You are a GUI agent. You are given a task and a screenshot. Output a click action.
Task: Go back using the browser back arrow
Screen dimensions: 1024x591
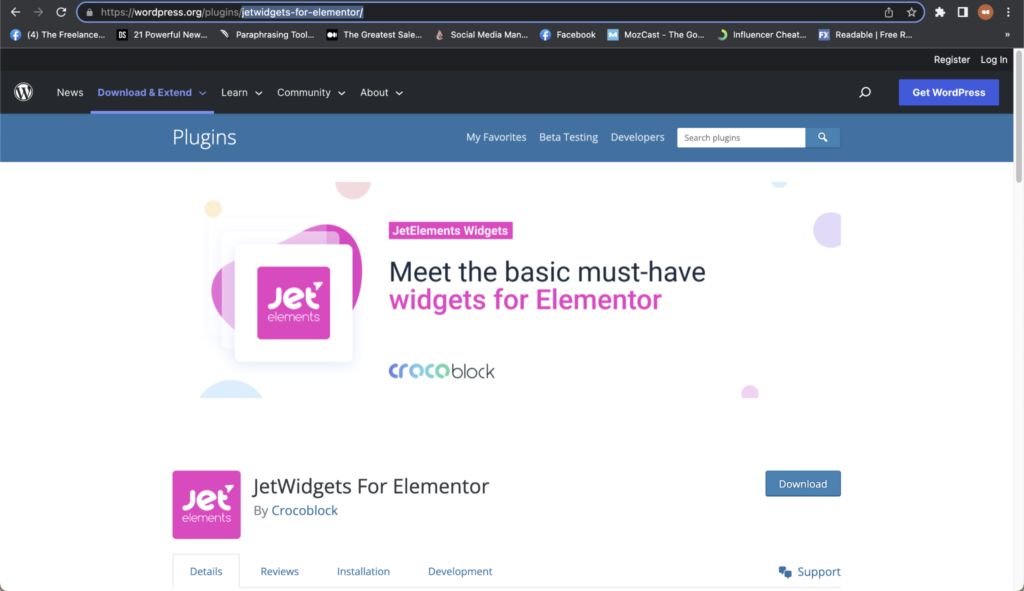[15, 12]
